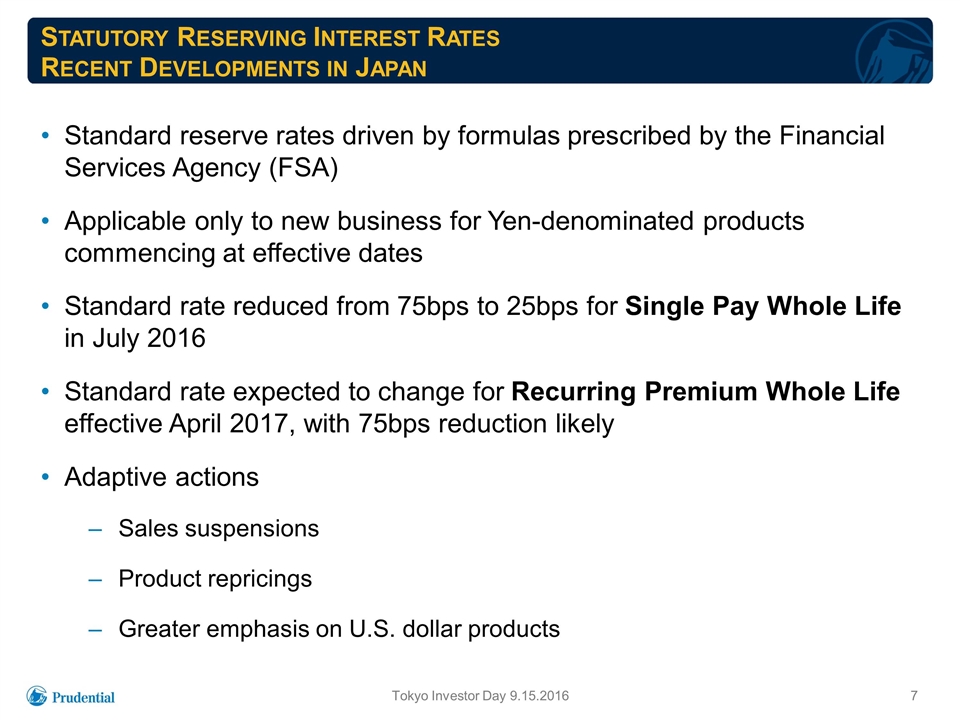Click 'Financial Services Agency (FSA)' text
The height and width of the screenshot is (720, 960).
(x=201, y=168)
